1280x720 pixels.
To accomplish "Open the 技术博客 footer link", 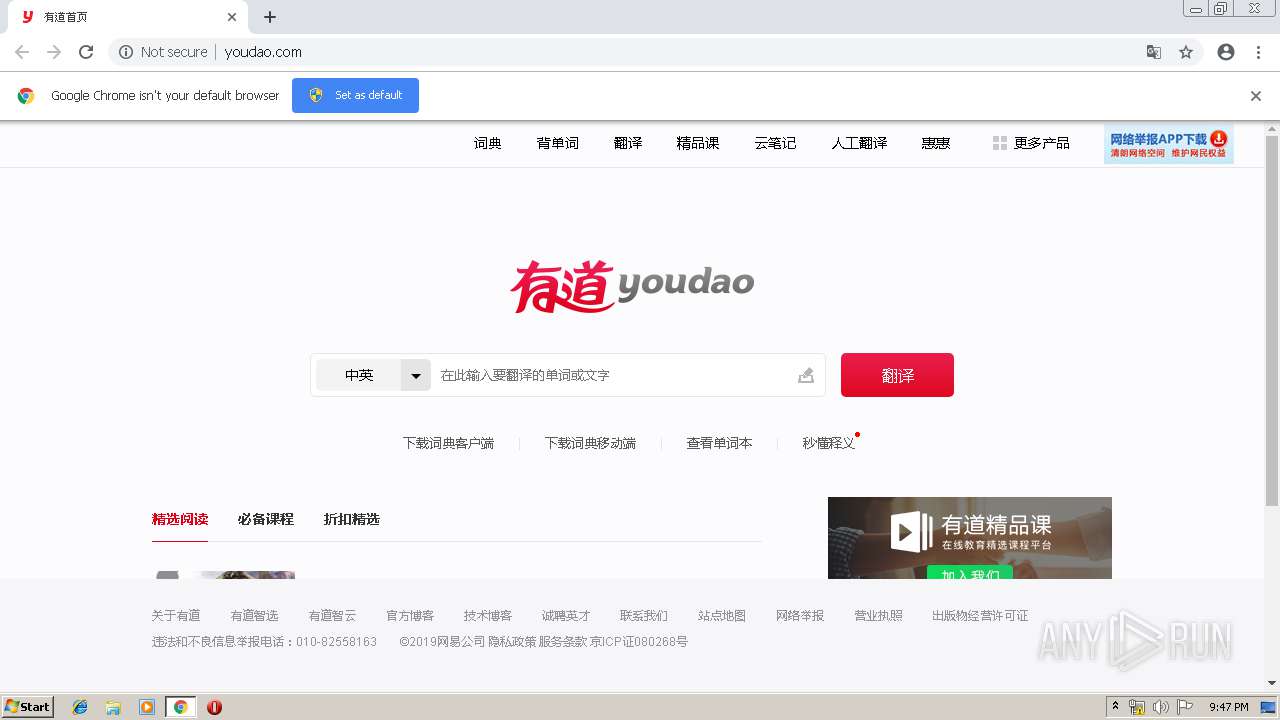I will click(488, 616).
